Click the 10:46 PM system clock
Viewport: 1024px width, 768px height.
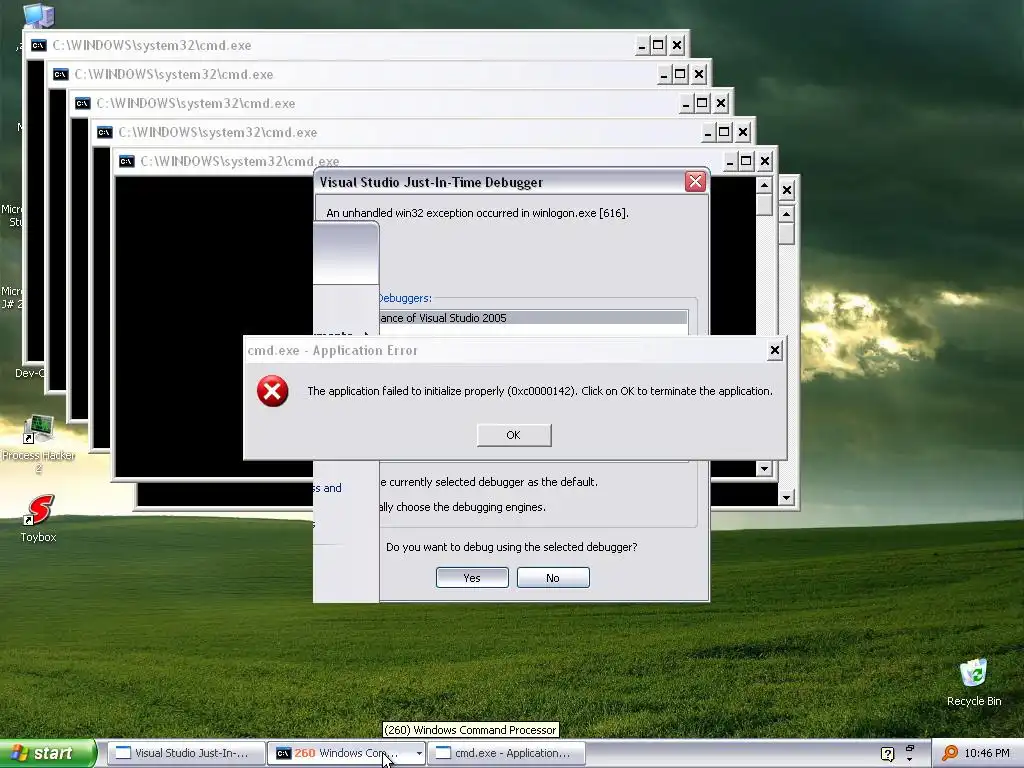click(987, 754)
